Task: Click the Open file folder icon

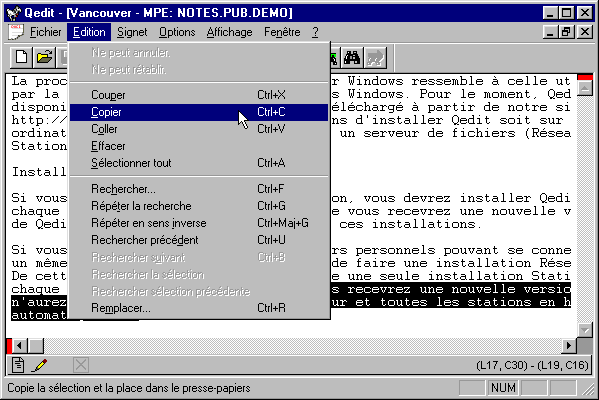Action: [44, 58]
